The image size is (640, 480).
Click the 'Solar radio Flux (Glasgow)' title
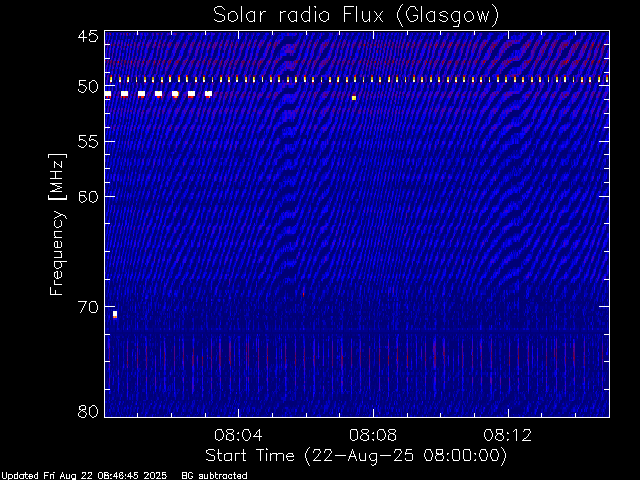pyautogui.click(x=356, y=15)
